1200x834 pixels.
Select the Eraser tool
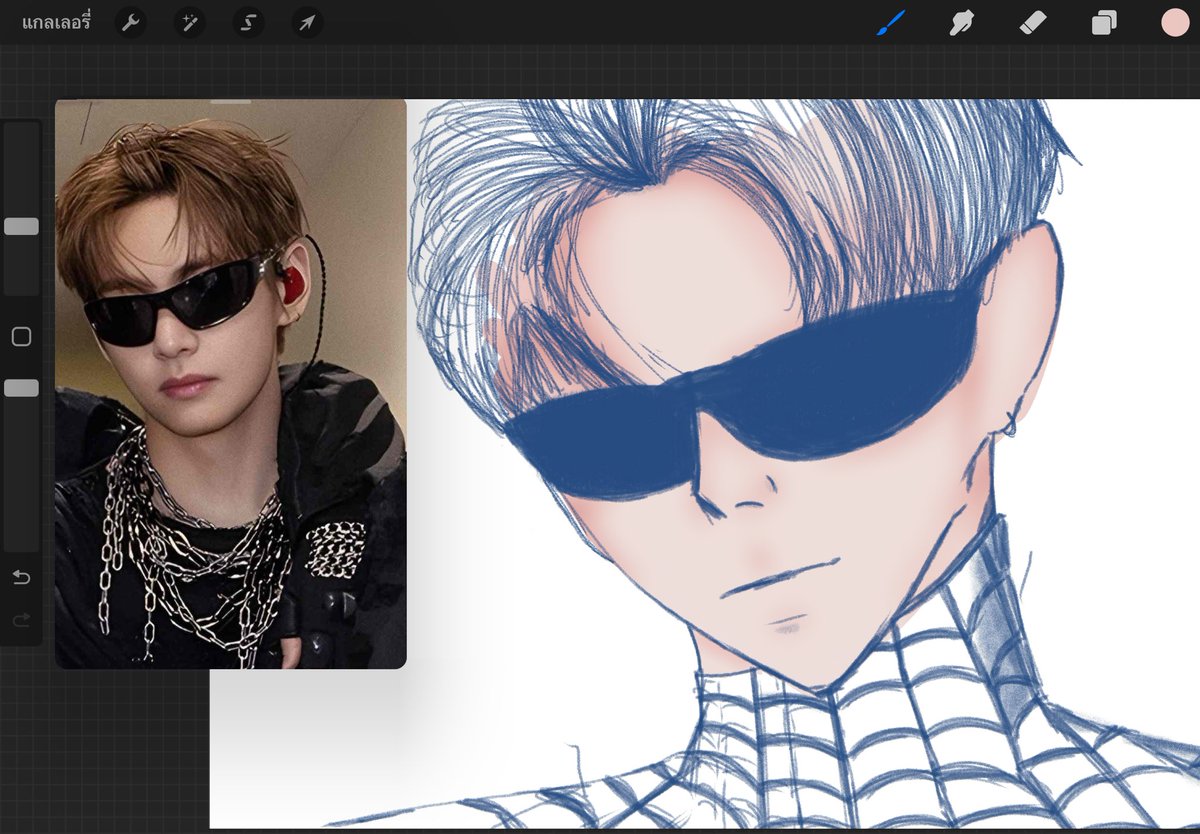click(1033, 23)
